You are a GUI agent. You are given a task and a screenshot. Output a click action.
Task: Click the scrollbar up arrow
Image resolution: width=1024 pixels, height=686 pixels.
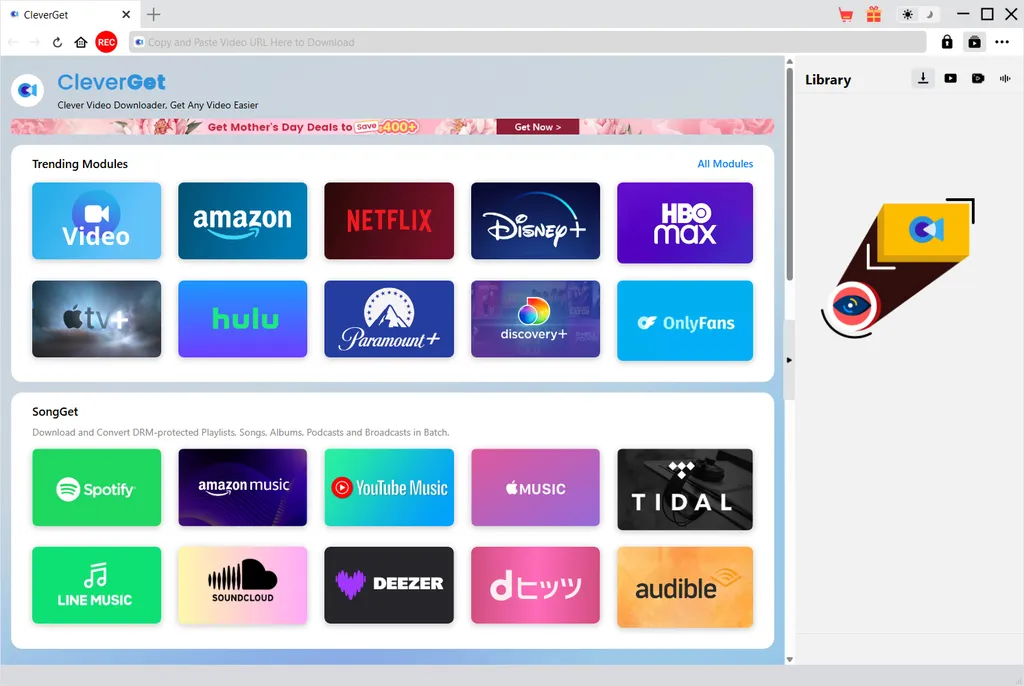(790, 61)
